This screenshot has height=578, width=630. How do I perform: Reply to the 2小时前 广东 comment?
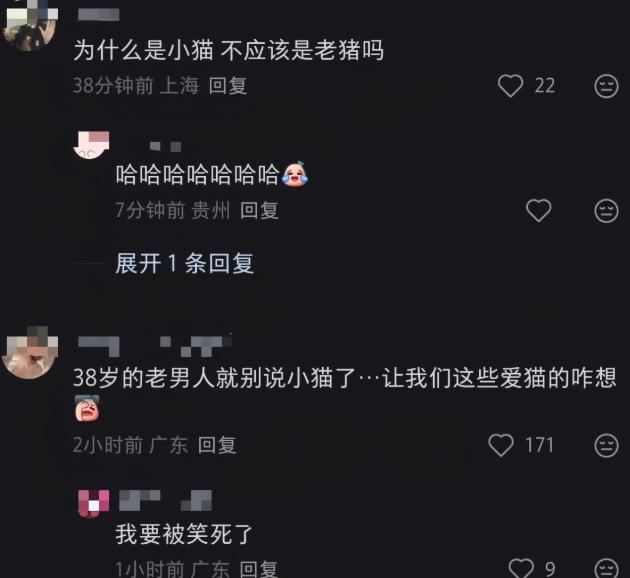click(217, 445)
